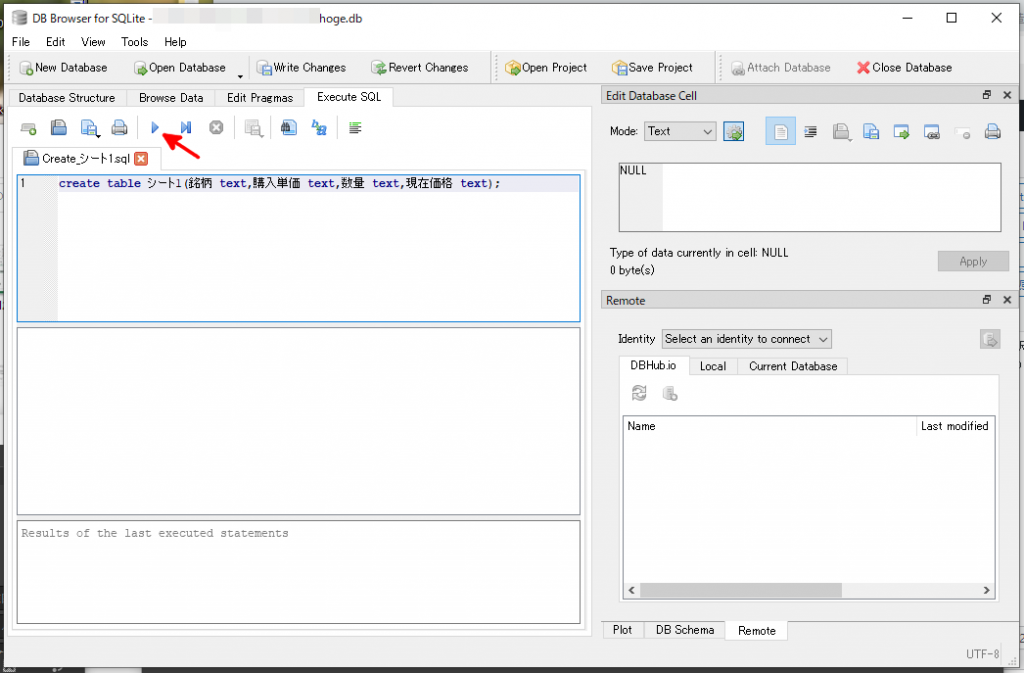This screenshot has width=1024, height=673.
Task: Open the Tools menu
Action: tap(134, 42)
